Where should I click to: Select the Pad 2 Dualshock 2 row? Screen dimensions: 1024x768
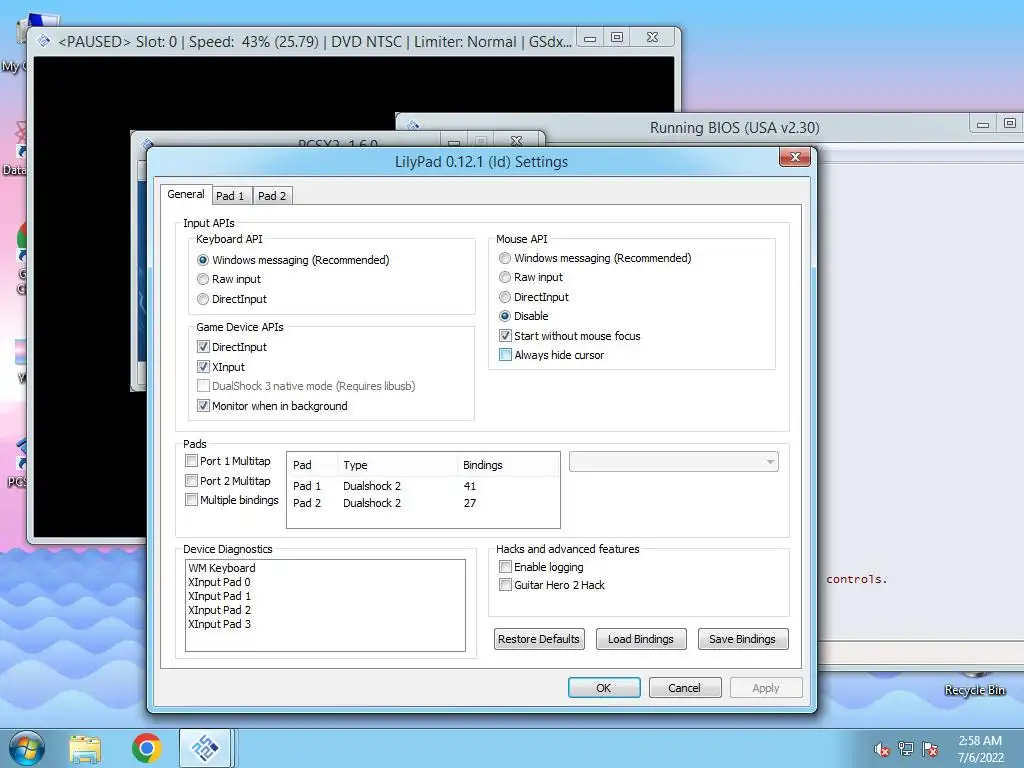point(423,503)
